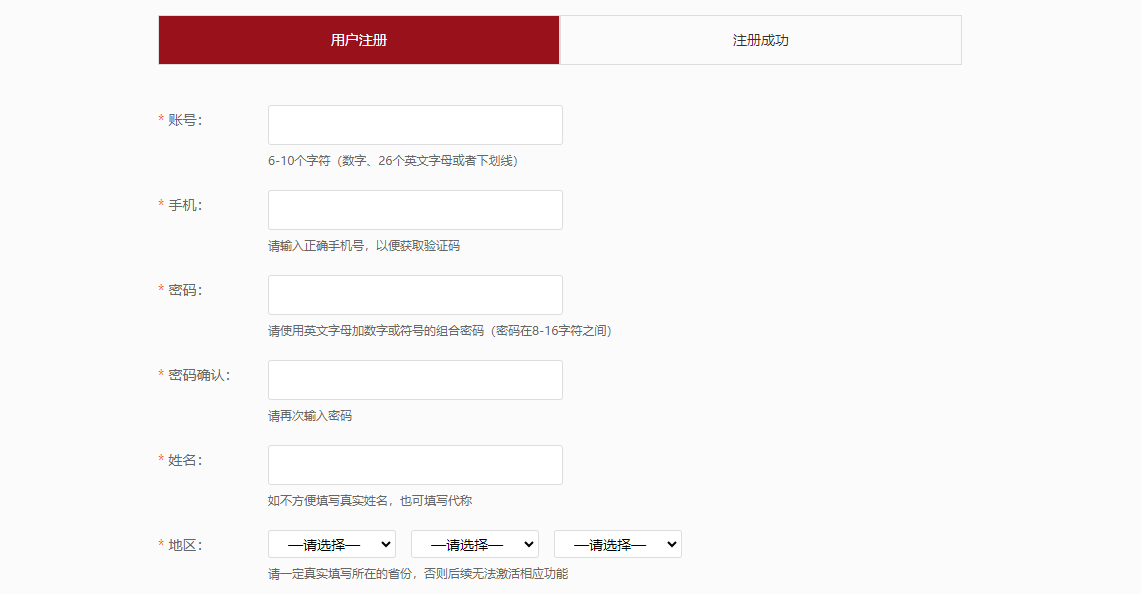Click the 请输入正确手机号 hint text
This screenshot has height=594, width=1141.
coord(364,245)
